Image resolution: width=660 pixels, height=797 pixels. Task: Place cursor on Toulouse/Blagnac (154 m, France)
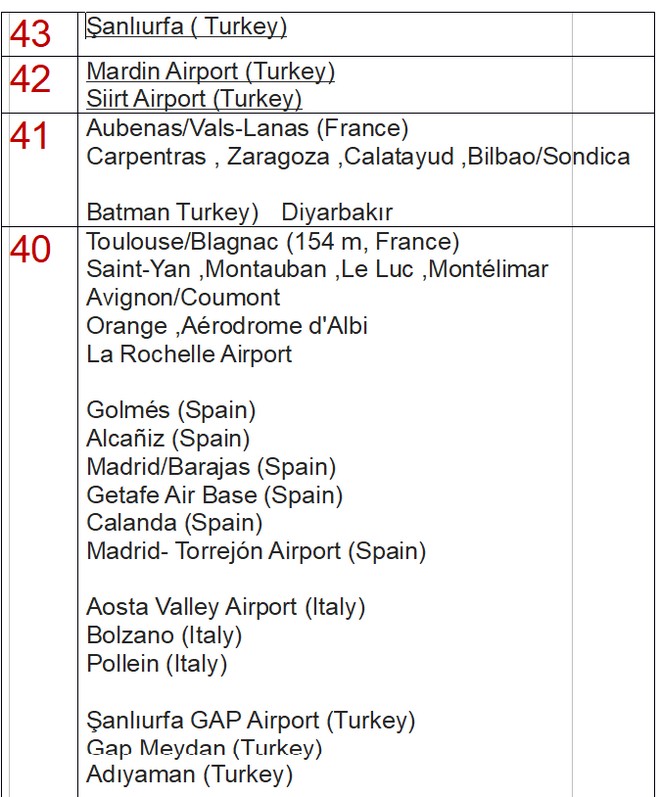click(272, 242)
